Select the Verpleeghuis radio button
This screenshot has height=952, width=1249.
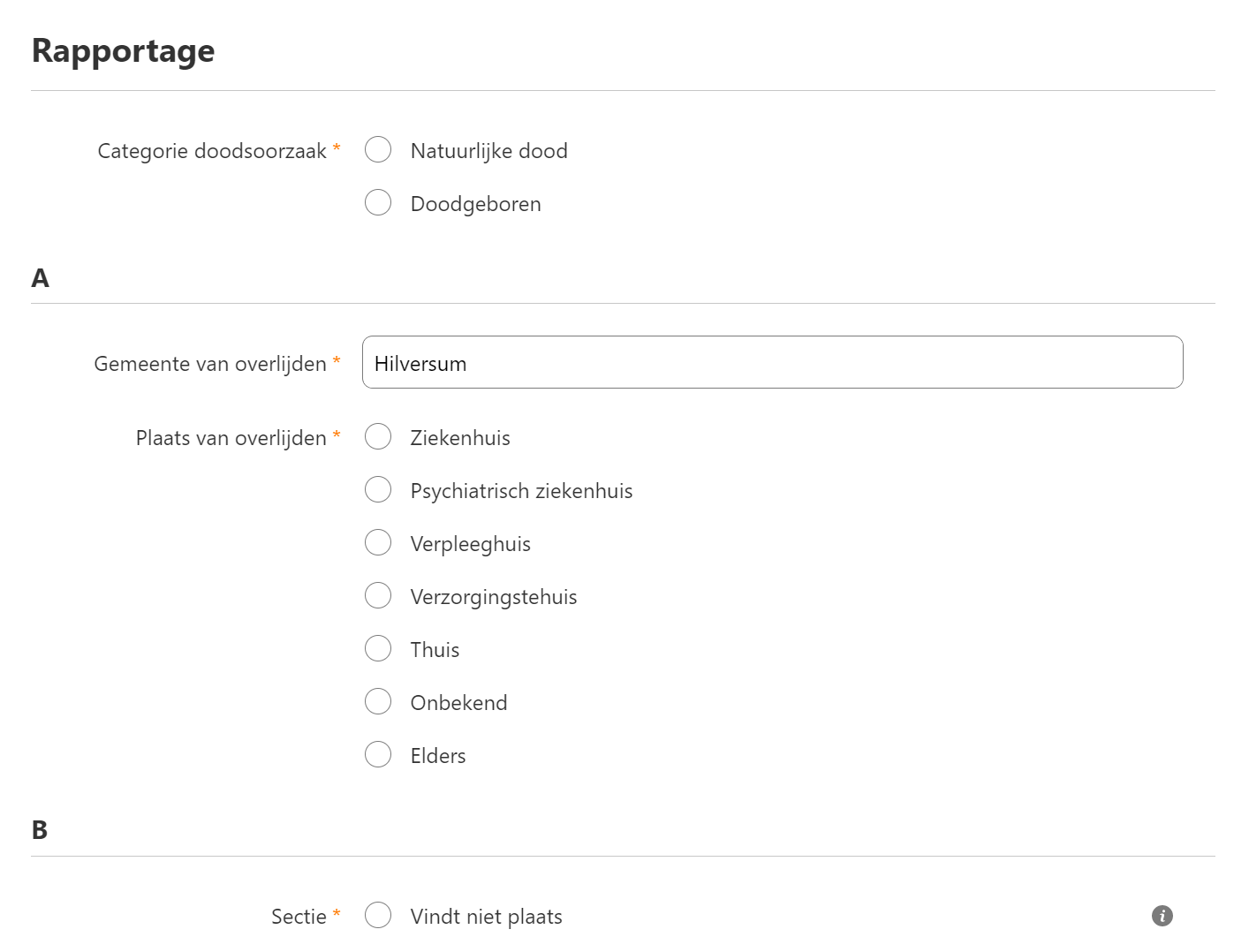pos(378,543)
